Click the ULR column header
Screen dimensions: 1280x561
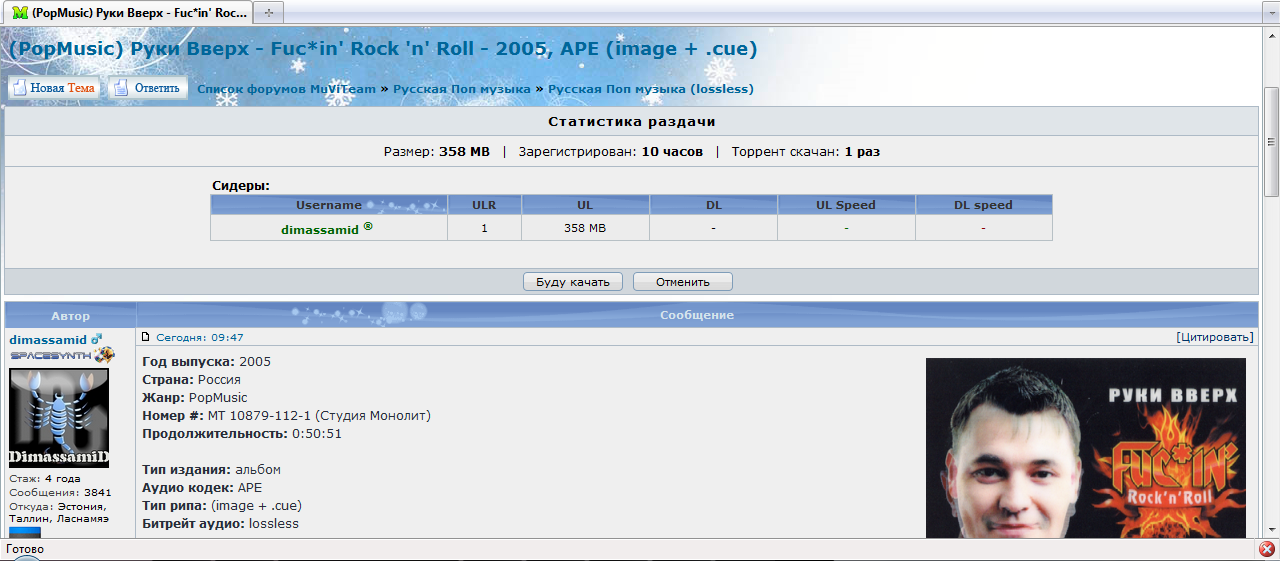coord(484,205)
